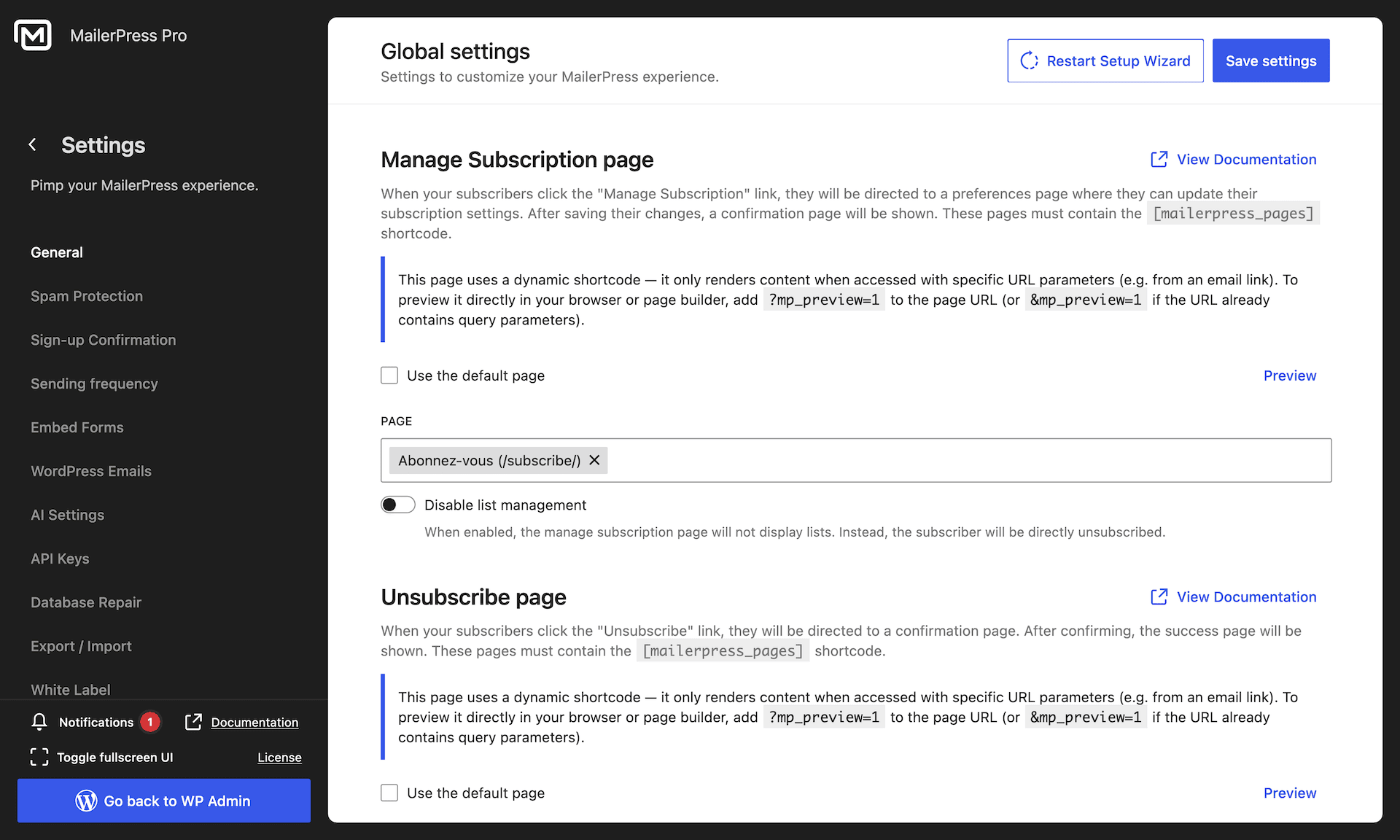Click the 'Pimp your MailerPress experience.' text
The width and height of the screenshot is (1400, 840).
(144, 185)
